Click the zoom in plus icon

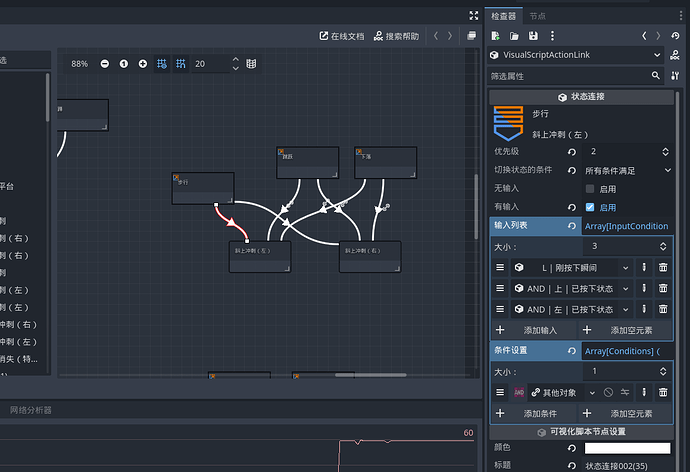tap(143, 64)
